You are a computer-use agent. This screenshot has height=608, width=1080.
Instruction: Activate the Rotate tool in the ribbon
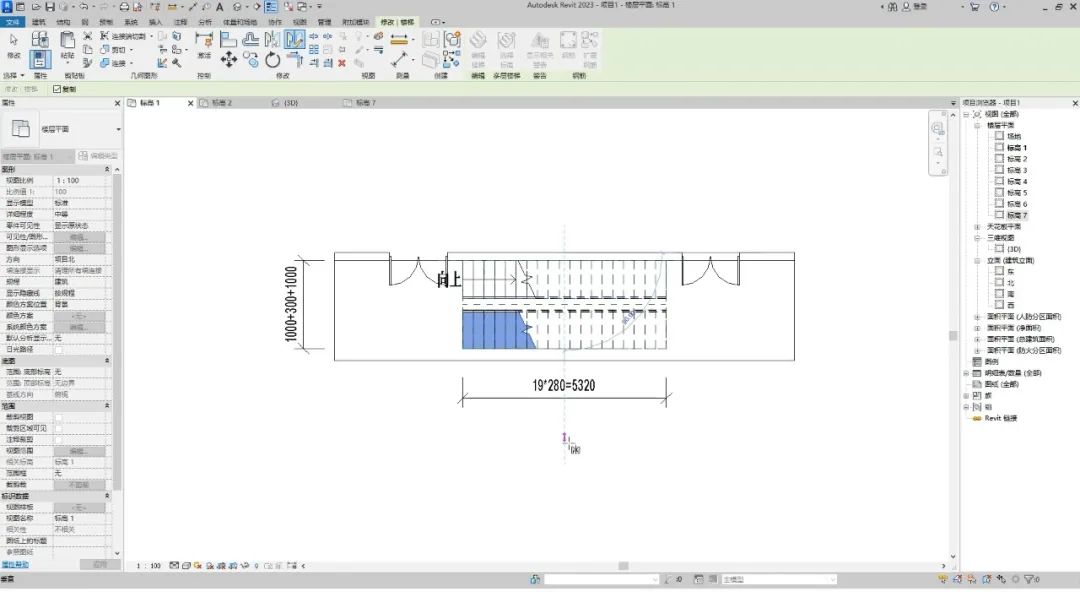(x=273, y=60)
